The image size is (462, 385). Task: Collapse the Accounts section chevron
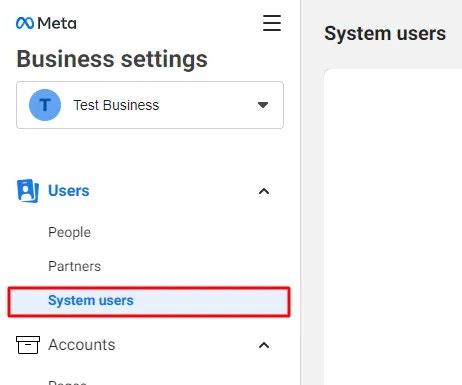pos(264,345)
